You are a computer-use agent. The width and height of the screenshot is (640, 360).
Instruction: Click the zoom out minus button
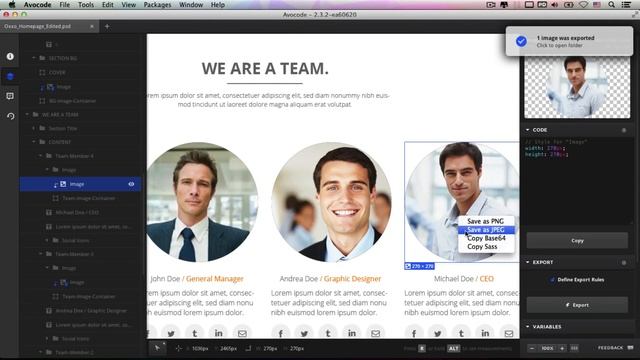tap(531, 348)
